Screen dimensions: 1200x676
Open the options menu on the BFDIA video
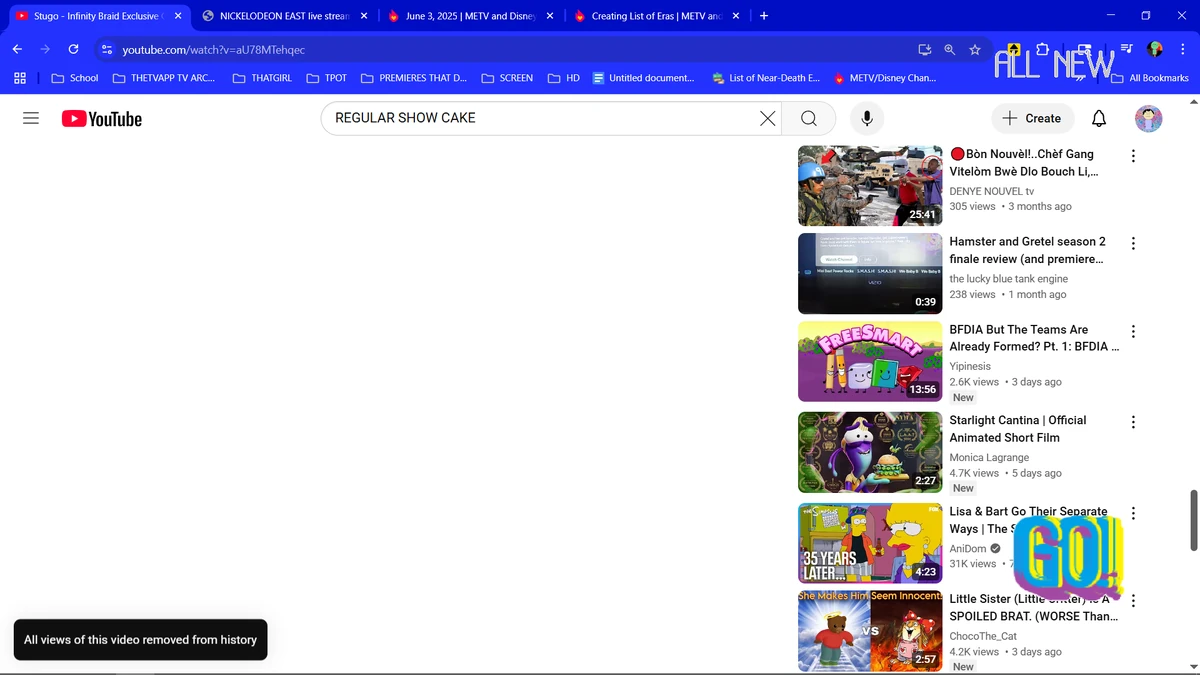pyautogui.click(x=1132, y=332)
